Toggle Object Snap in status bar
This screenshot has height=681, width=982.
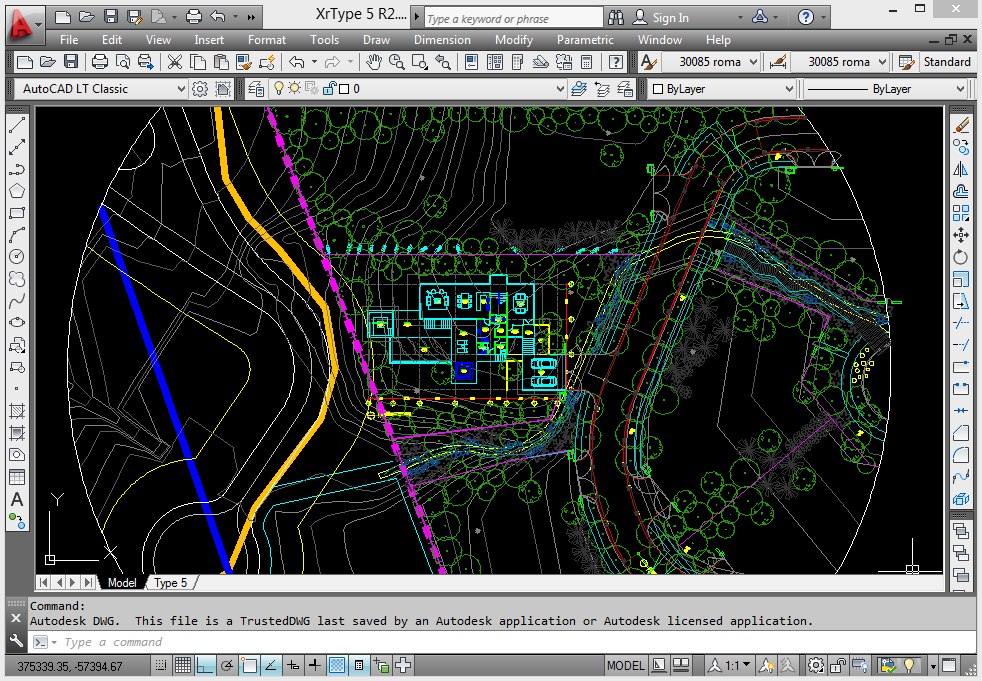click(x=249, y=665)
